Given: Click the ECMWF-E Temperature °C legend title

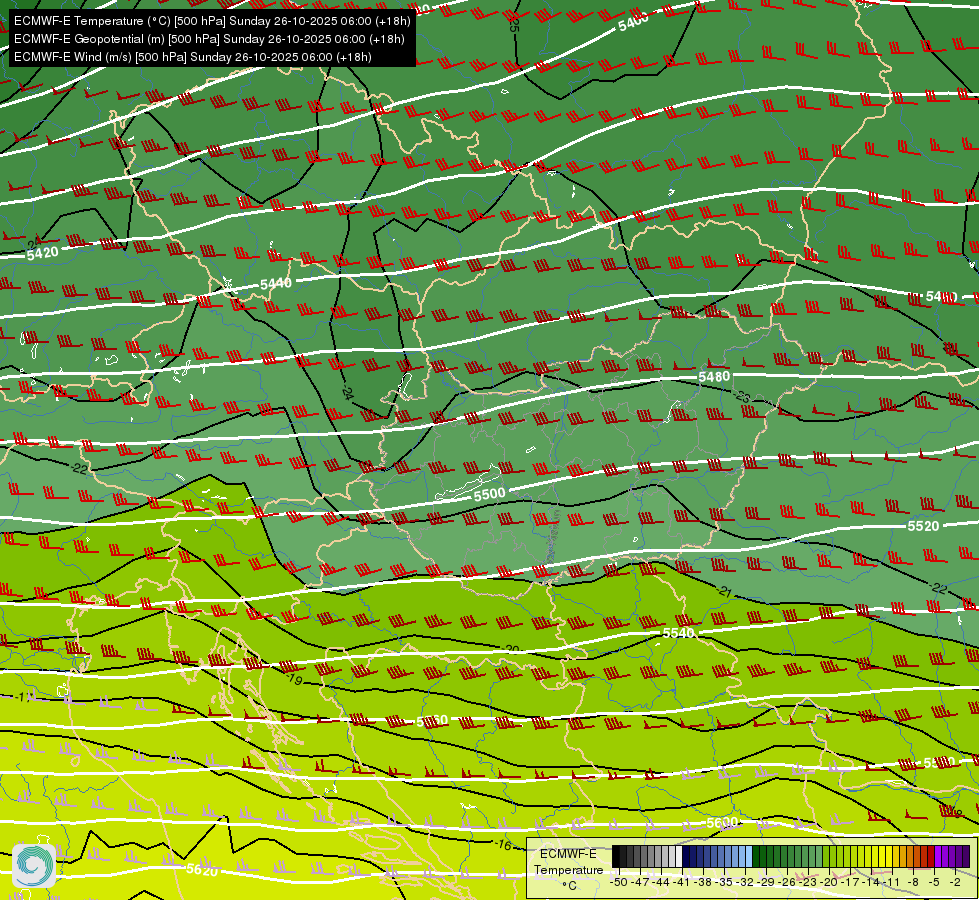Looking at the screenshot, I should click(568, 869).
